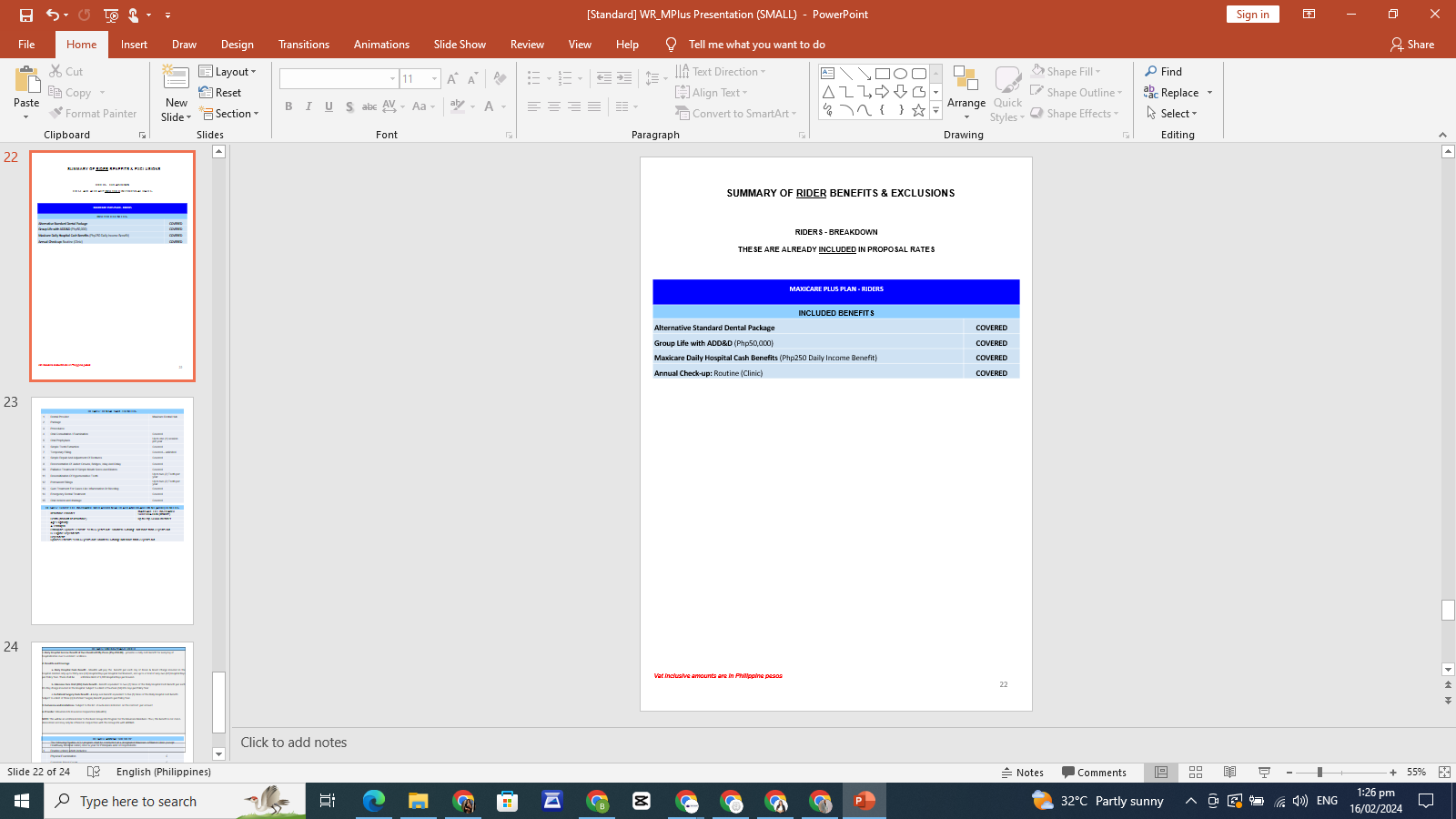The width and height of the screenshot is (1456, 819).
Task: Click the New Slide icon
Action: (x=176, y=82)
